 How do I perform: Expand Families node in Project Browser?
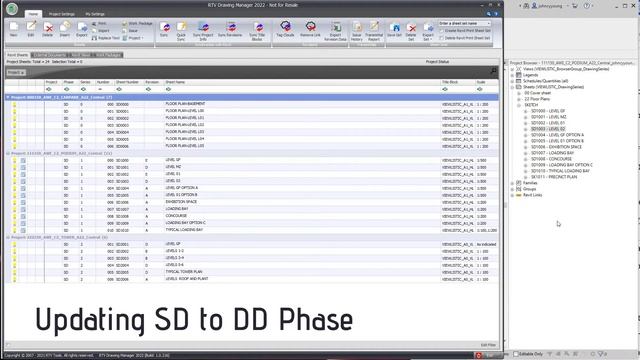tap(512, 183)
